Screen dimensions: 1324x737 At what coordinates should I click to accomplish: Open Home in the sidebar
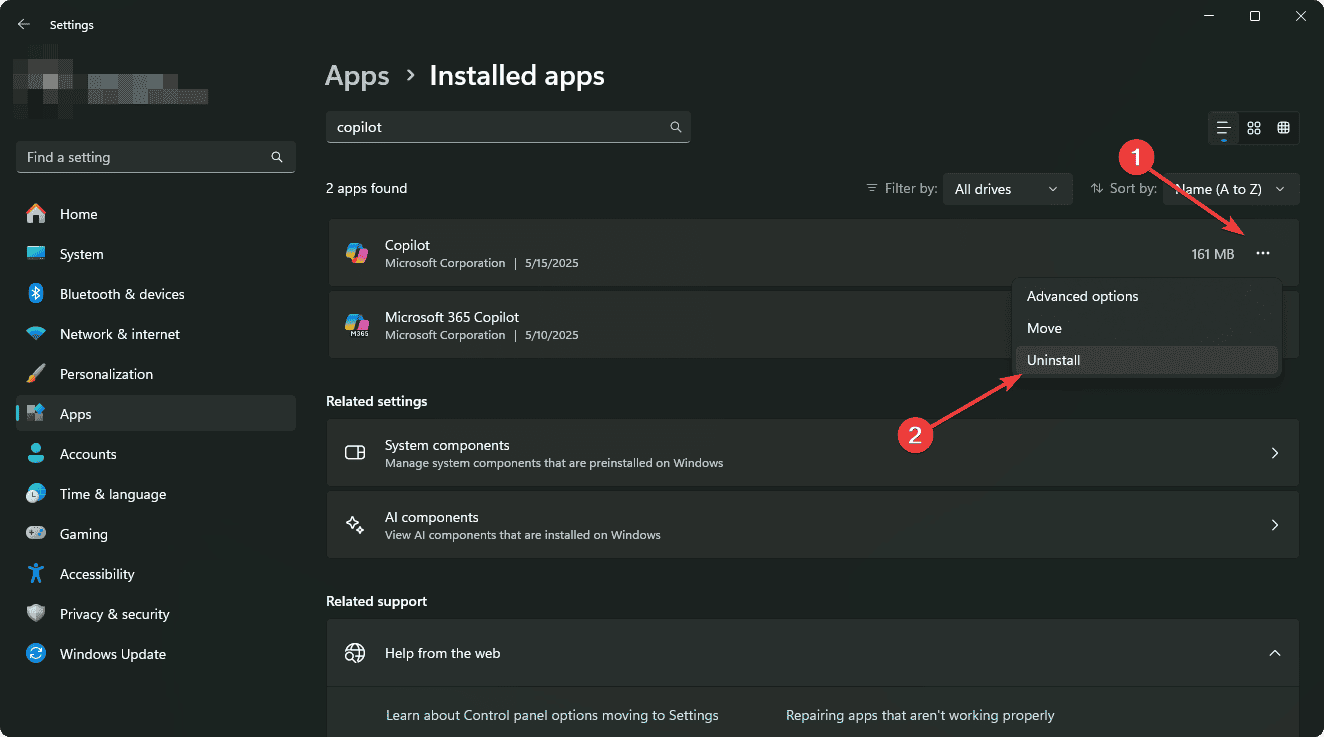point(156,214)
